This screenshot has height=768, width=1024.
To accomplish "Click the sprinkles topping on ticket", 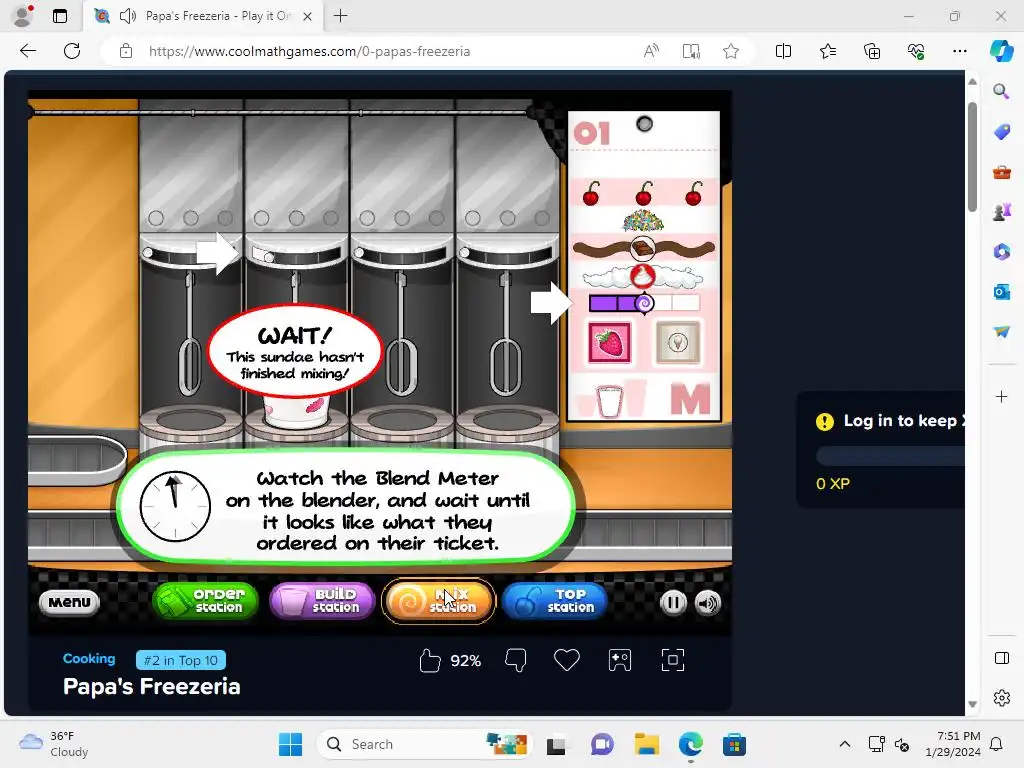I will point(643,221).
